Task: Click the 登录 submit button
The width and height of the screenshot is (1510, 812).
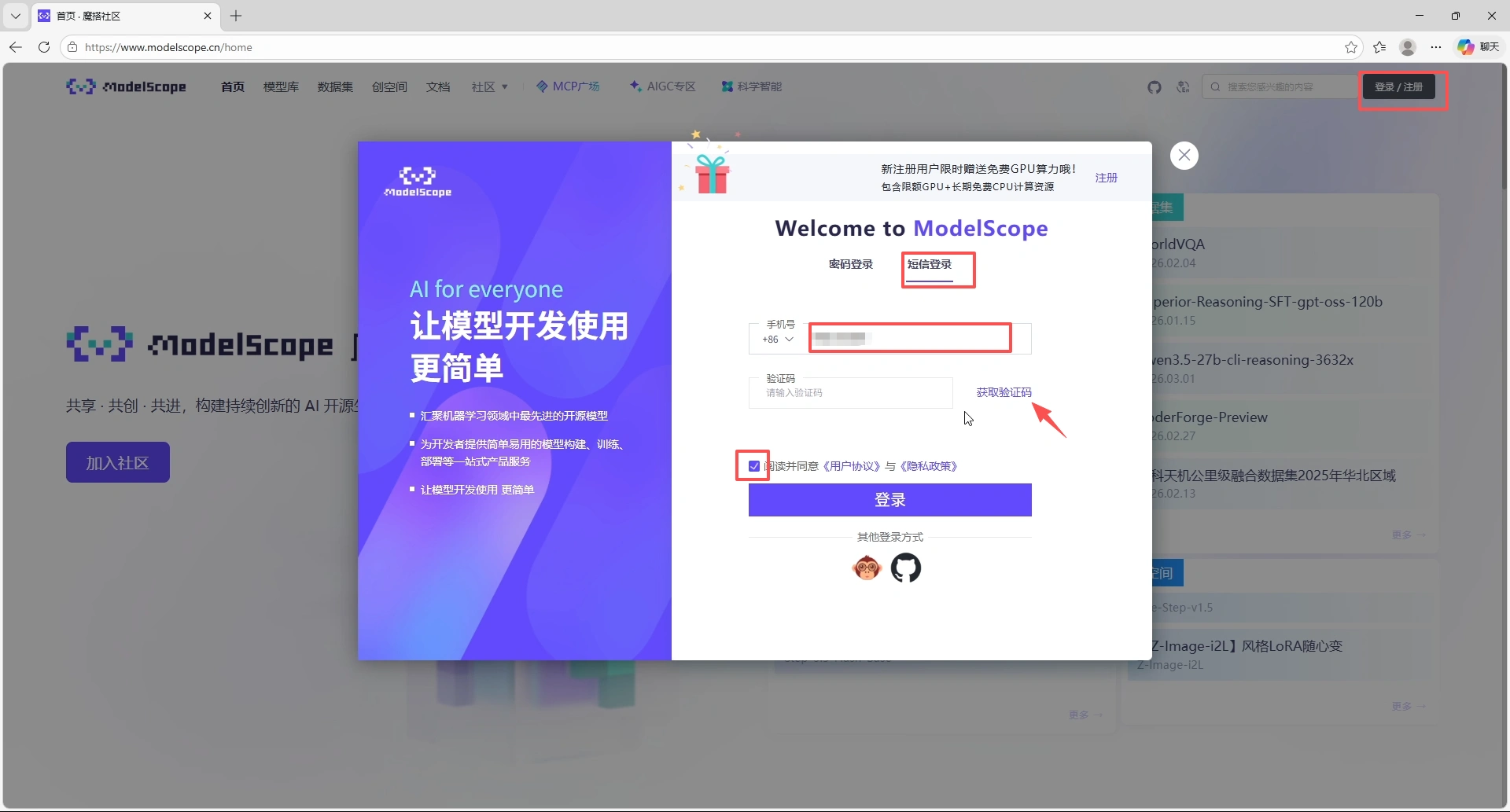Action: [x=890, y=500]
